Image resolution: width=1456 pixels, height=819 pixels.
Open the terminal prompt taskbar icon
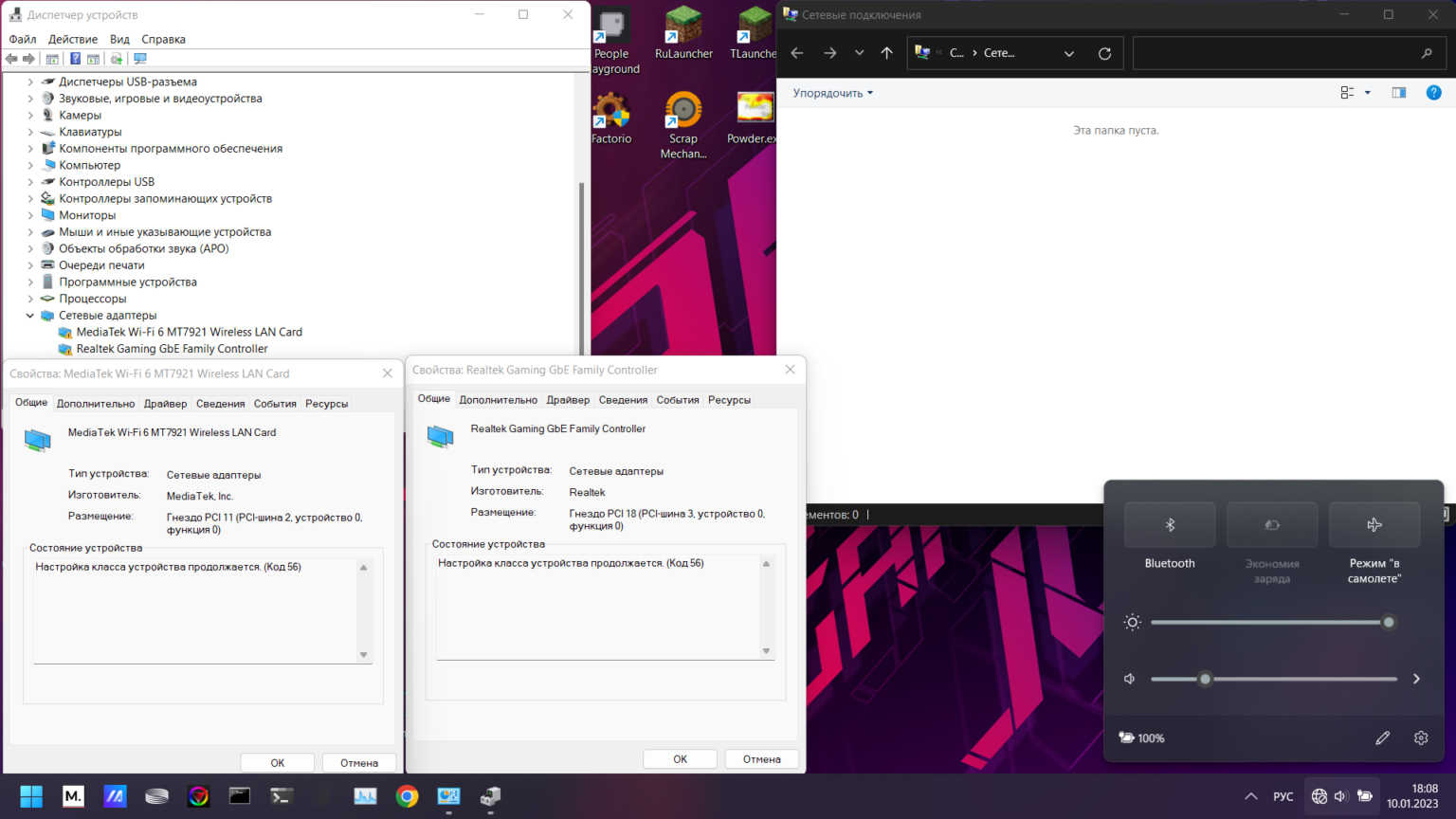tap(282, 796)
